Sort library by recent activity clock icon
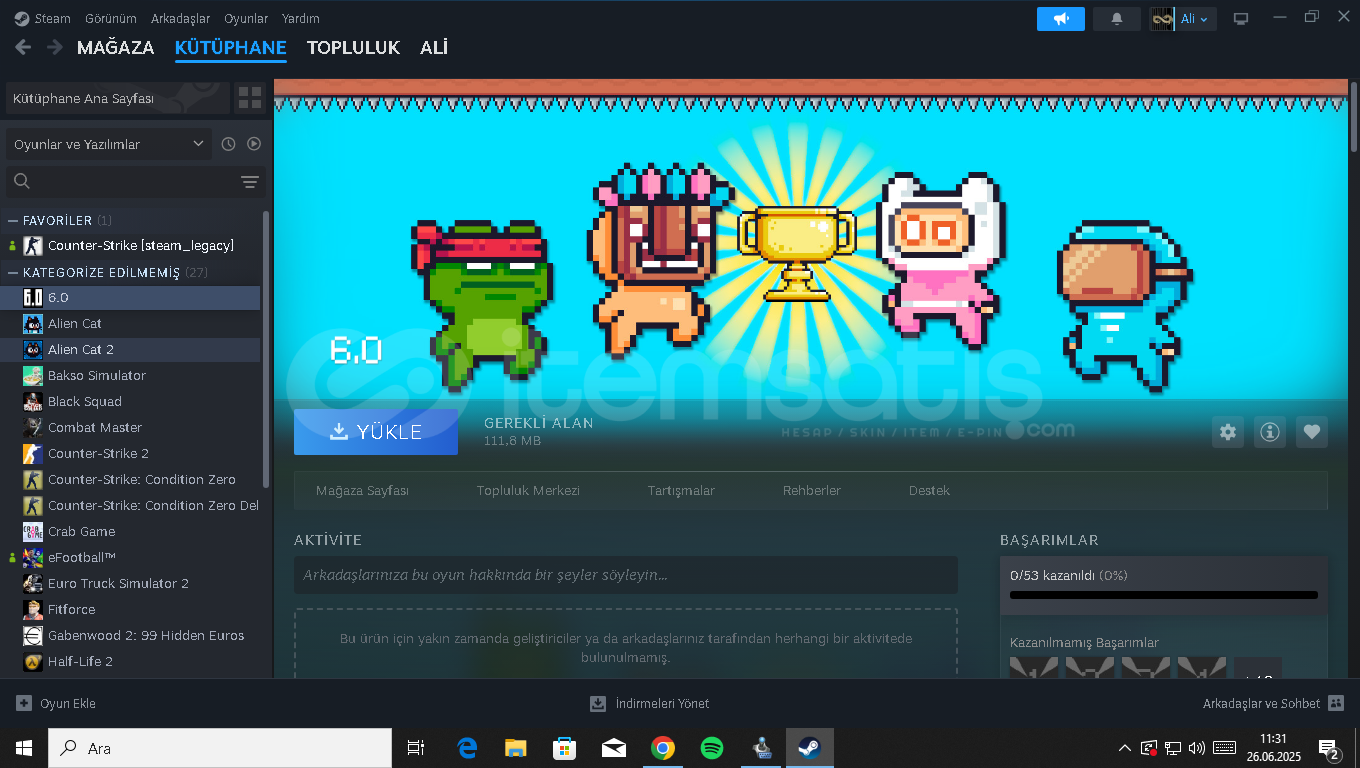 point(228,144)
